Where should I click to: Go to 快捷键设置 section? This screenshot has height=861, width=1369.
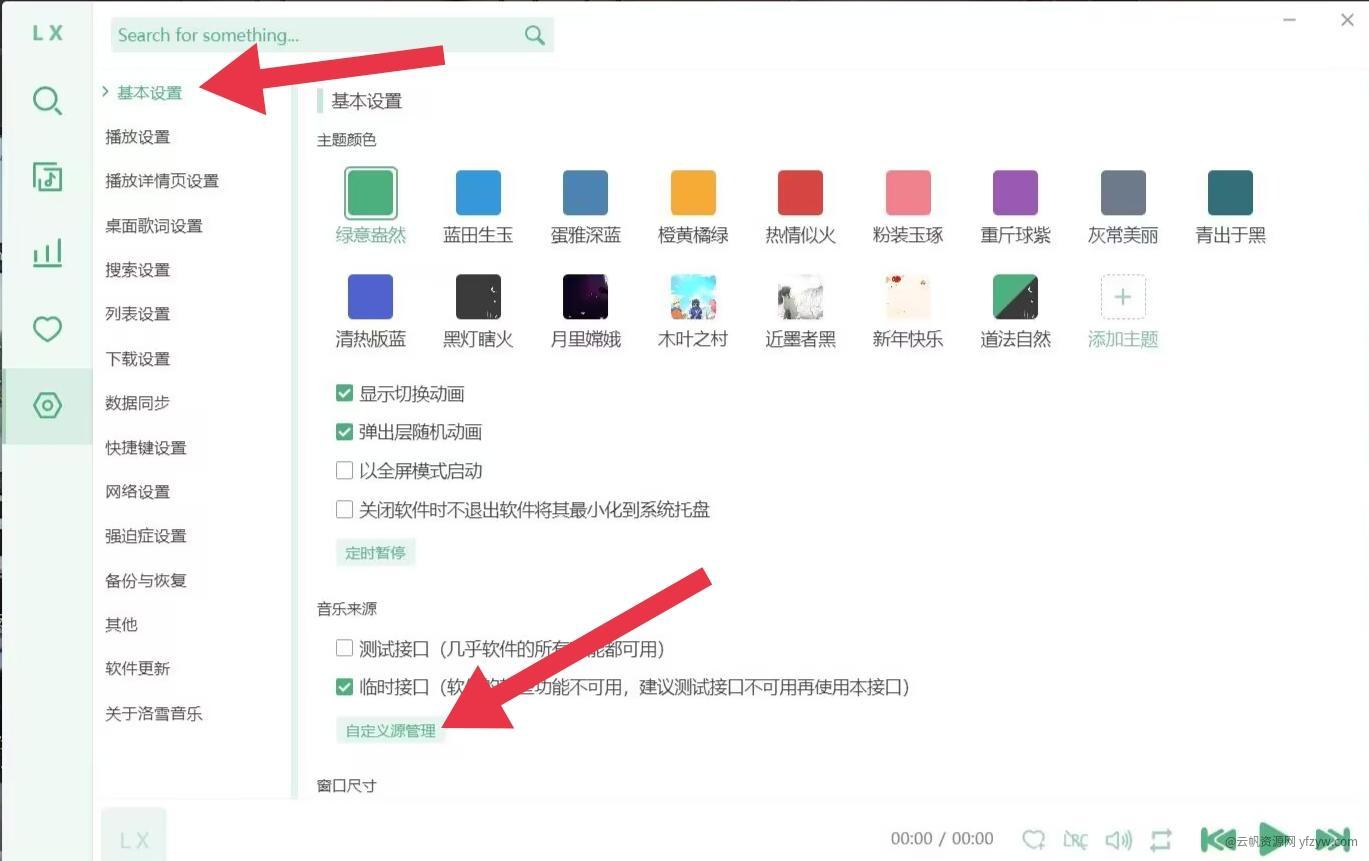(x=146, y=447)
